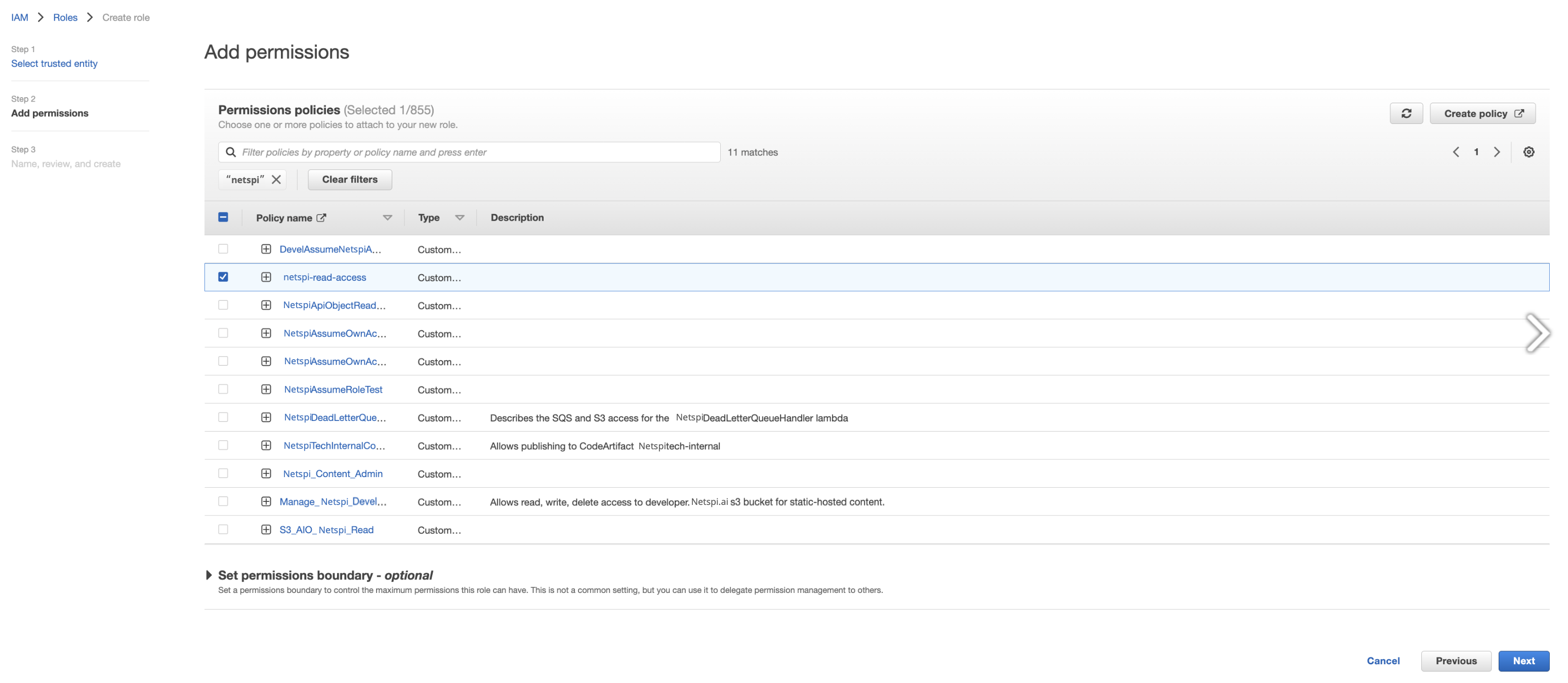This screenshot has height=683, width=1568.
Task: Open Roles breadcrumb link
Action: pos(65,18)
